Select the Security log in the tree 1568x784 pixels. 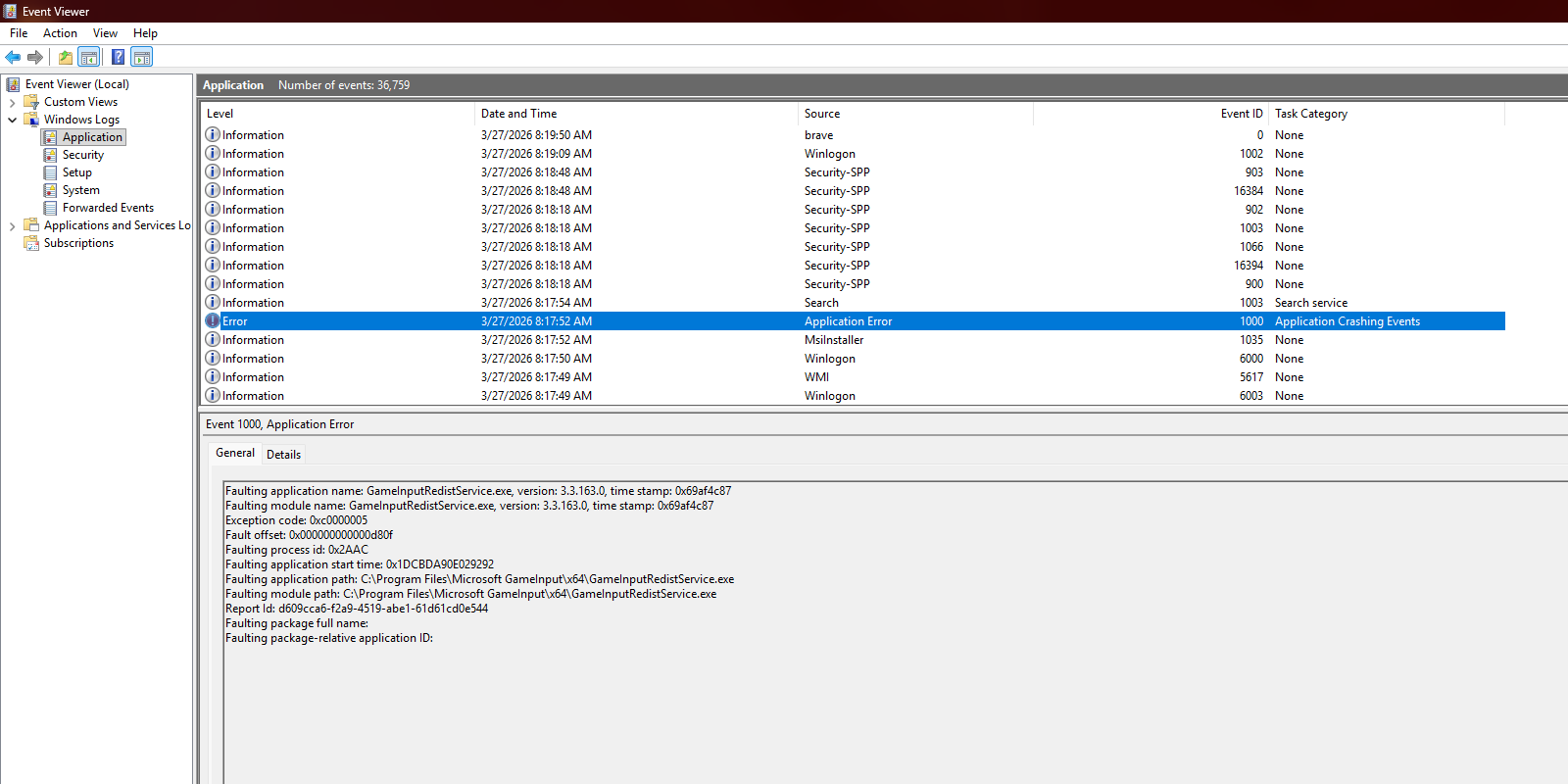click(x=83, y=155)
